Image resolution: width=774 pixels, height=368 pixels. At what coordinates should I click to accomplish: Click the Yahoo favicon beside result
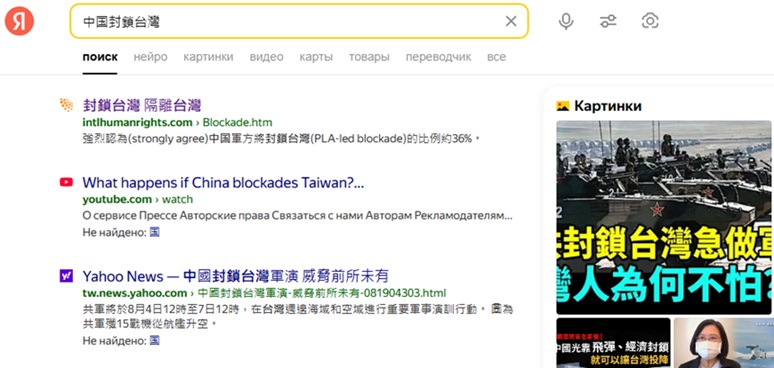(66, 276)
